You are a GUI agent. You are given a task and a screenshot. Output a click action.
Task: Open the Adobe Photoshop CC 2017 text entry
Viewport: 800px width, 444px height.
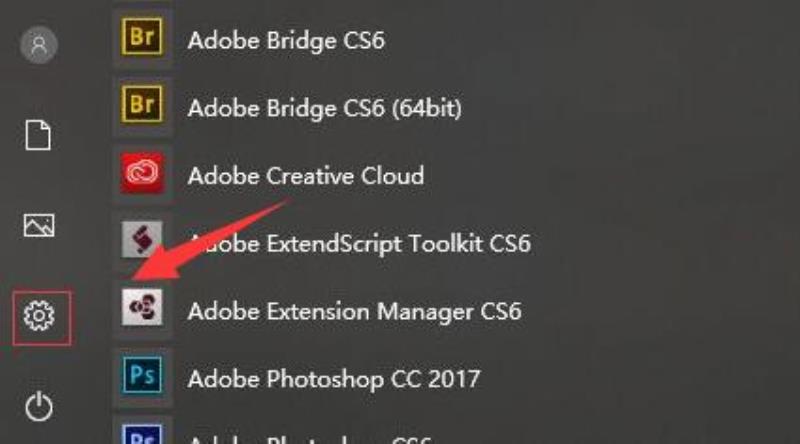pyautogui.click(x=334, y=379)
